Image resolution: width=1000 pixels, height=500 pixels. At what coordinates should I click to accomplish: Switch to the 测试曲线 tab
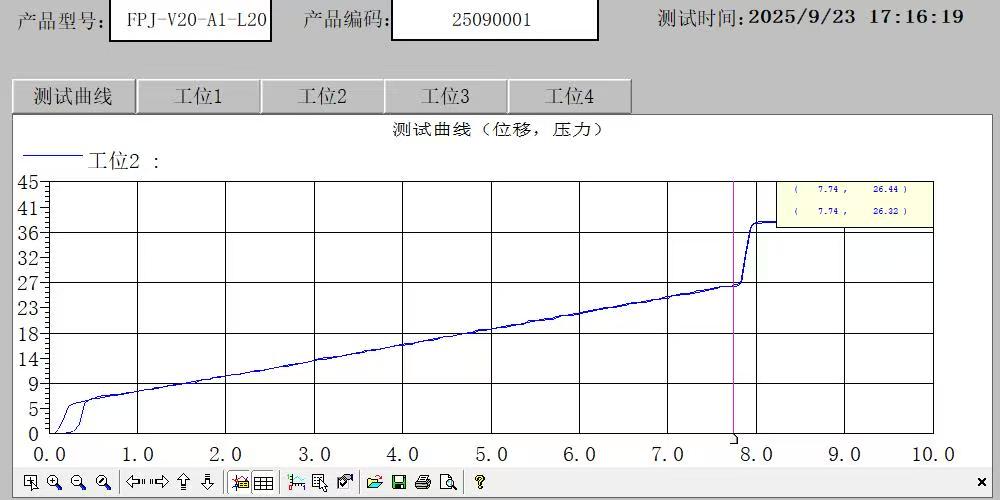tap(73, 97)
